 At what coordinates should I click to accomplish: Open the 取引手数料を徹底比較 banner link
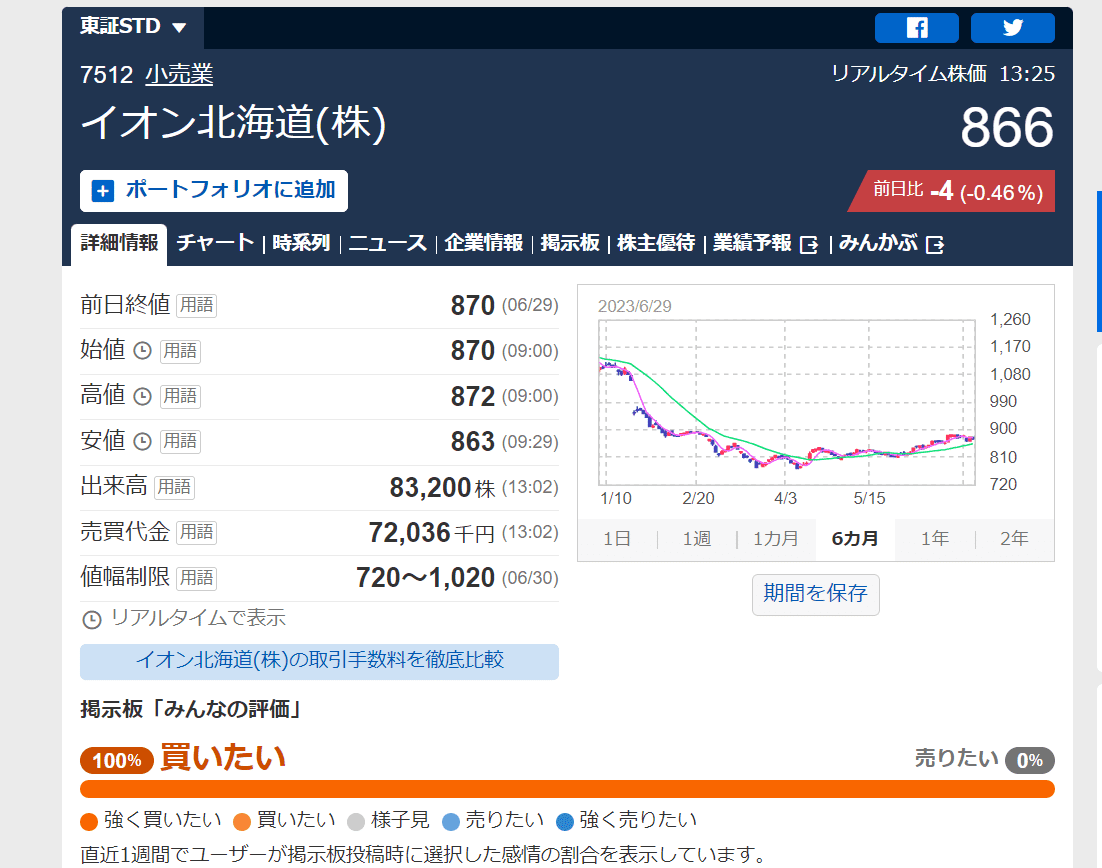click(319, 661)
